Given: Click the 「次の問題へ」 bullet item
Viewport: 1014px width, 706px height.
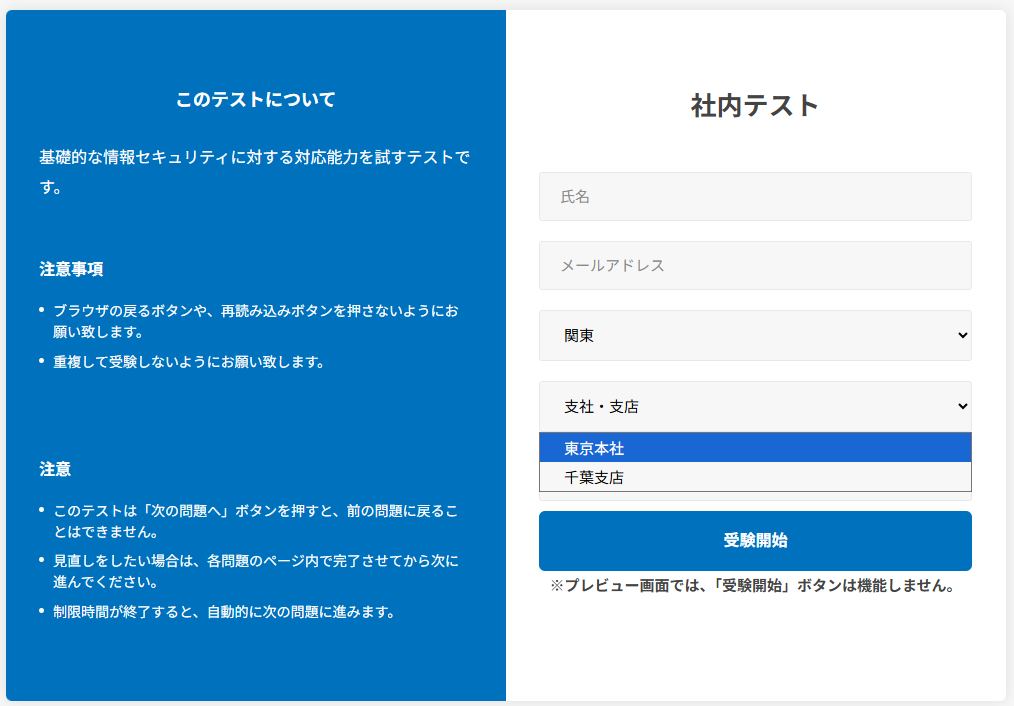Looking at the screenshot, I should click(x=255, y=521).
